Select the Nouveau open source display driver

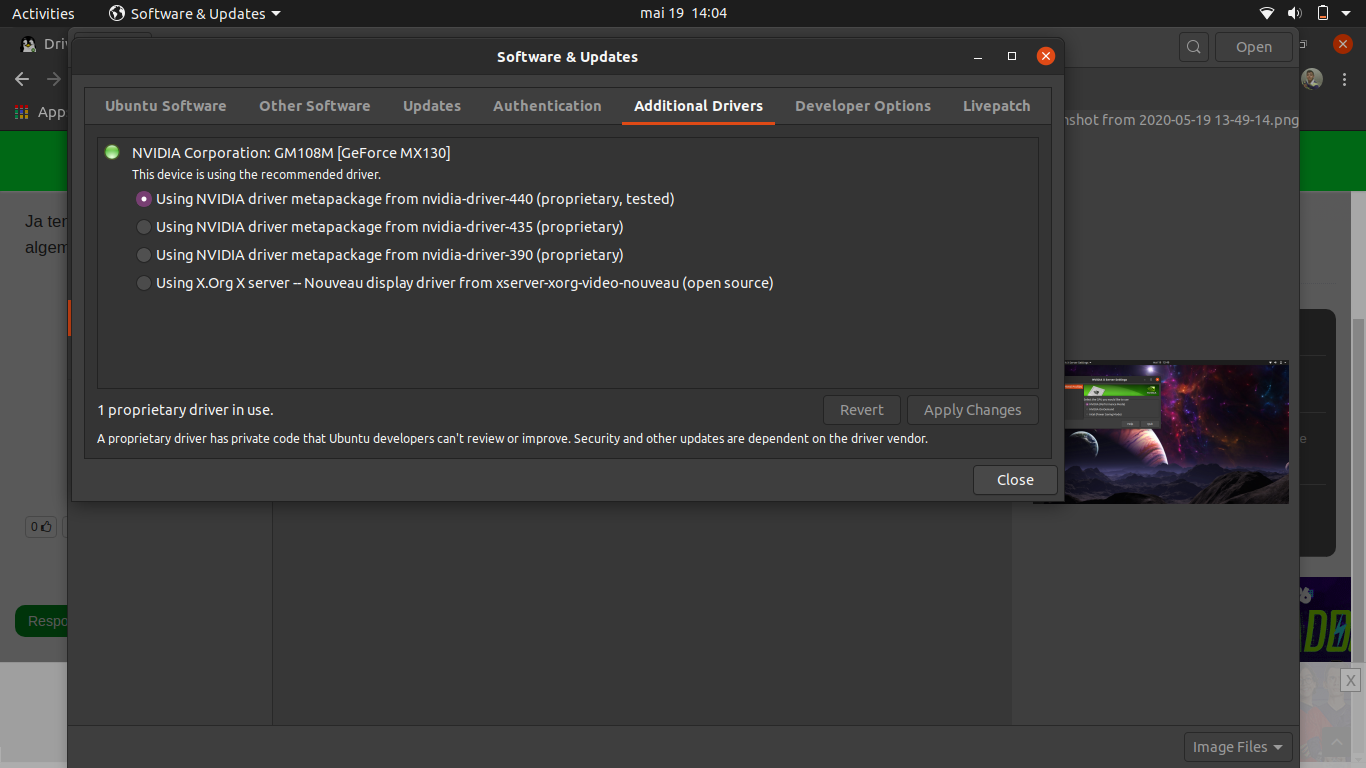pyautogui.click(x=144, y=283)
